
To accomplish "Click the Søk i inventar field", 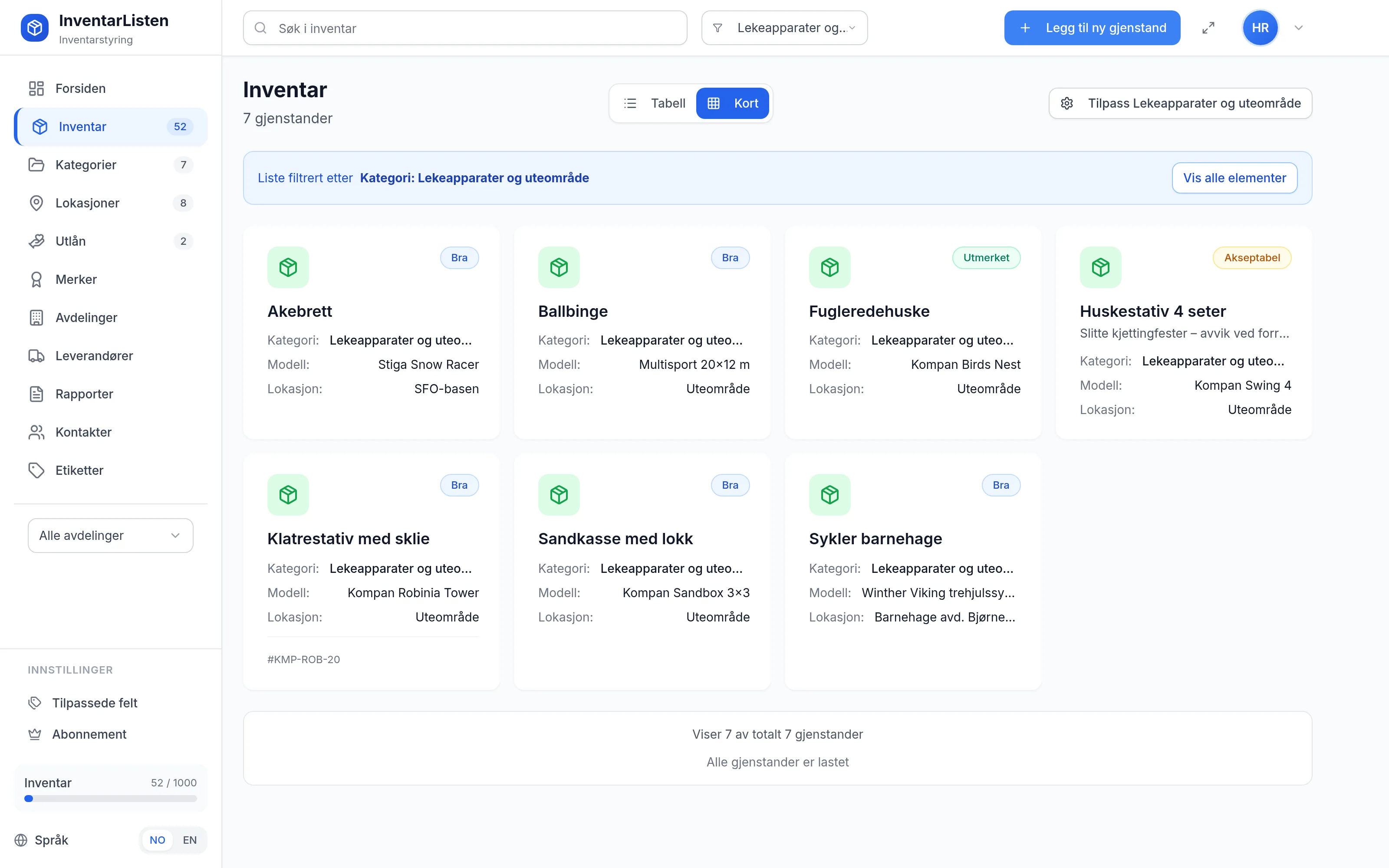I will pos(465,27).
